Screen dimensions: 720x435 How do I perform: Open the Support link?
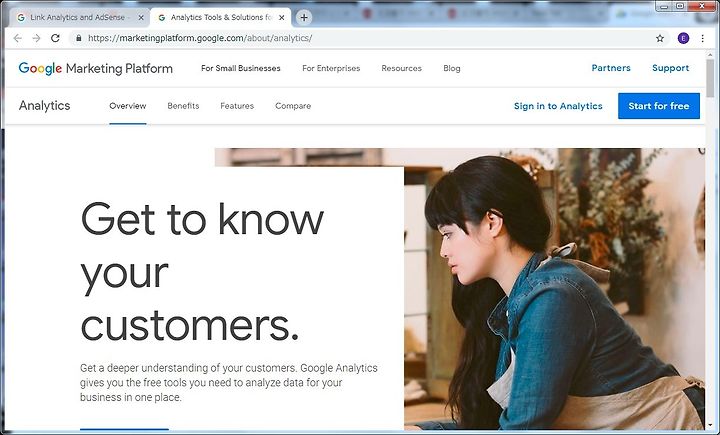coord(670,68)
